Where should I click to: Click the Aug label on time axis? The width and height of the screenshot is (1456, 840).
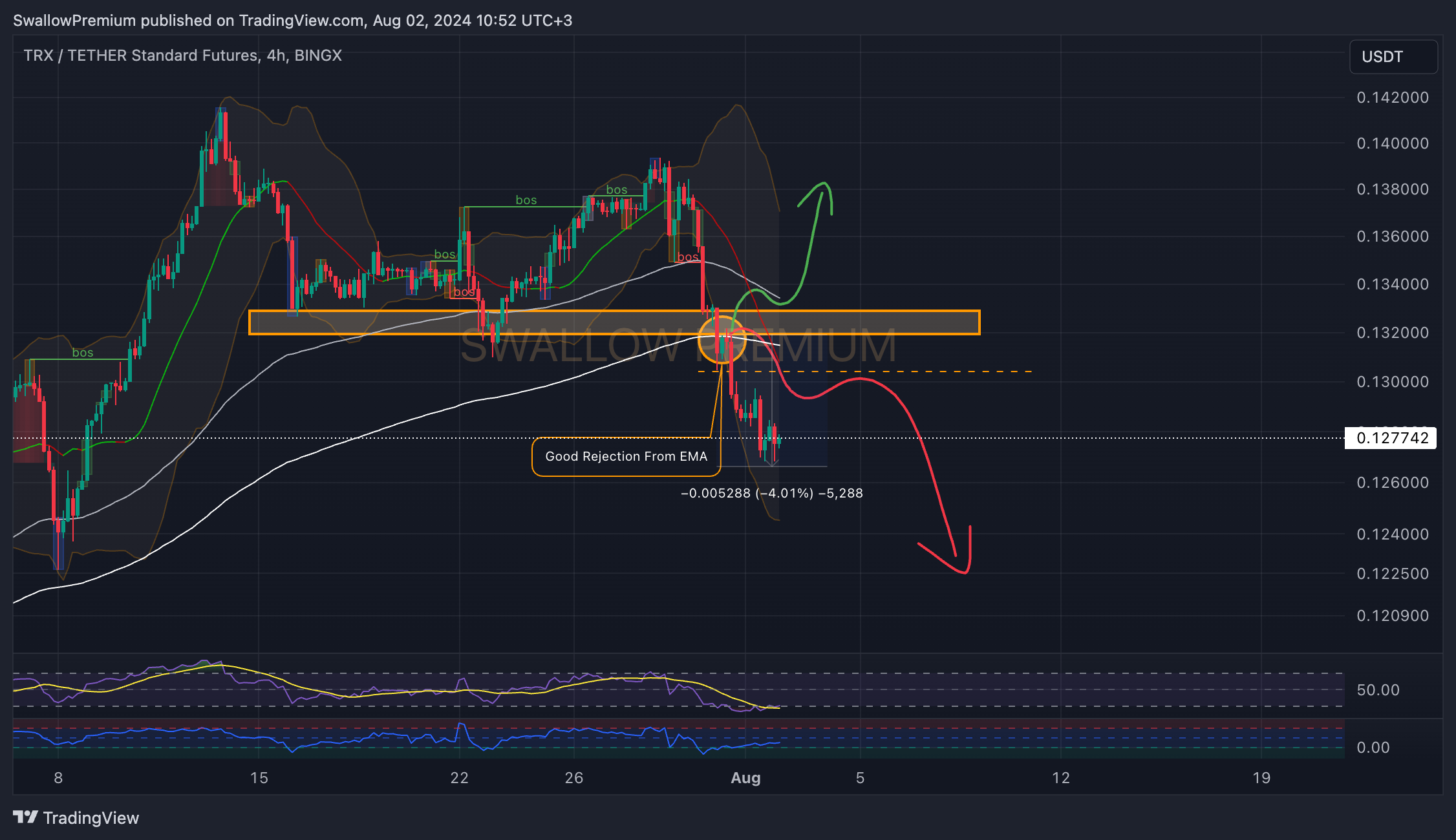[745, 778]
